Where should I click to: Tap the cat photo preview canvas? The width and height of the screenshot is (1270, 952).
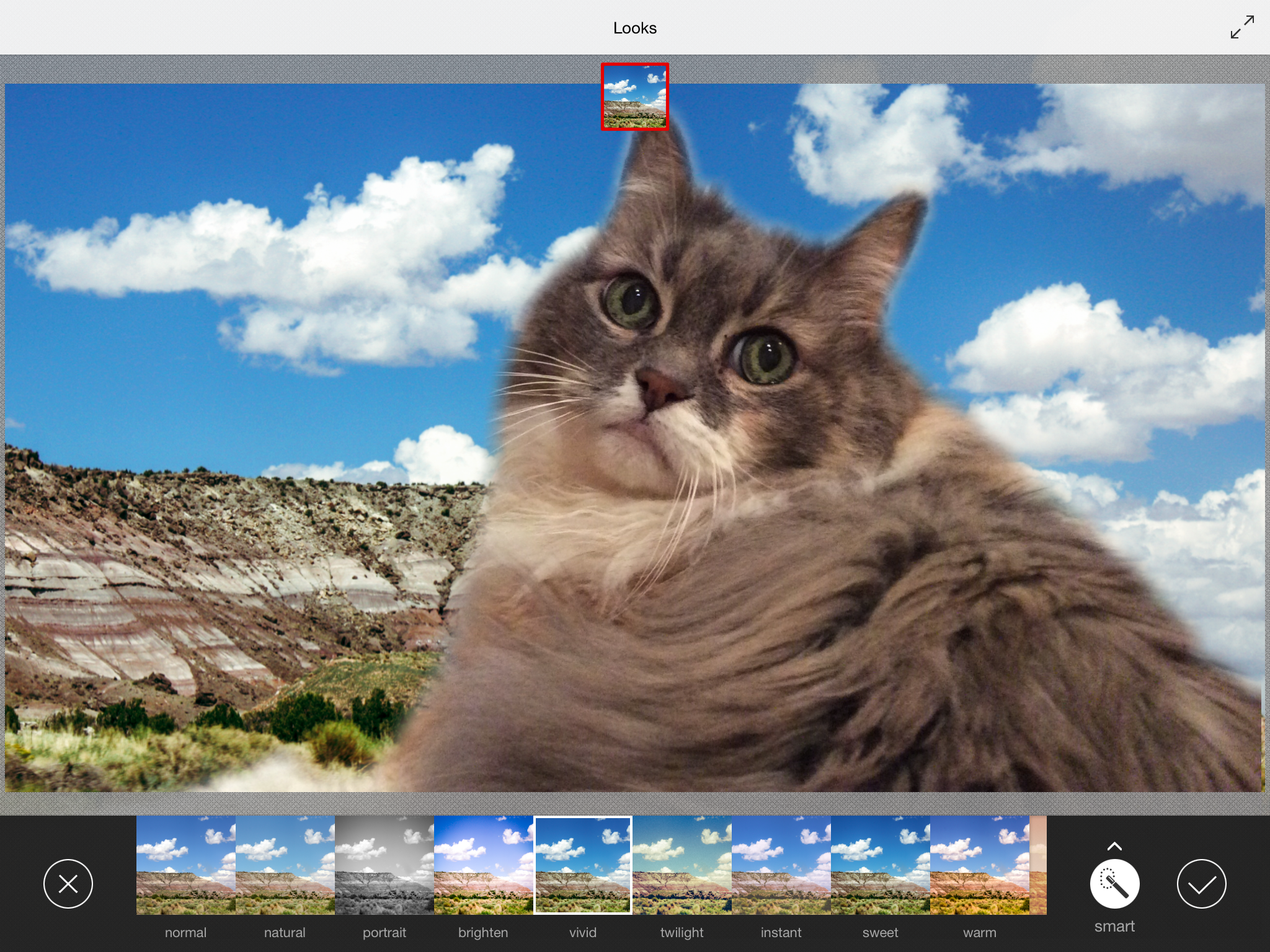click(x=634, y=438)
